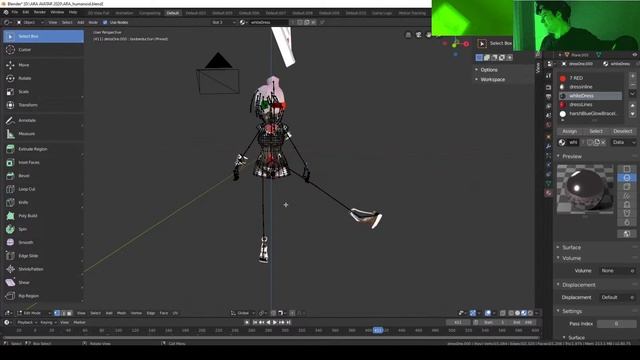Switch to solid viewport shading
The width and height of the screenshot is (640, 360).
point(518,313)
